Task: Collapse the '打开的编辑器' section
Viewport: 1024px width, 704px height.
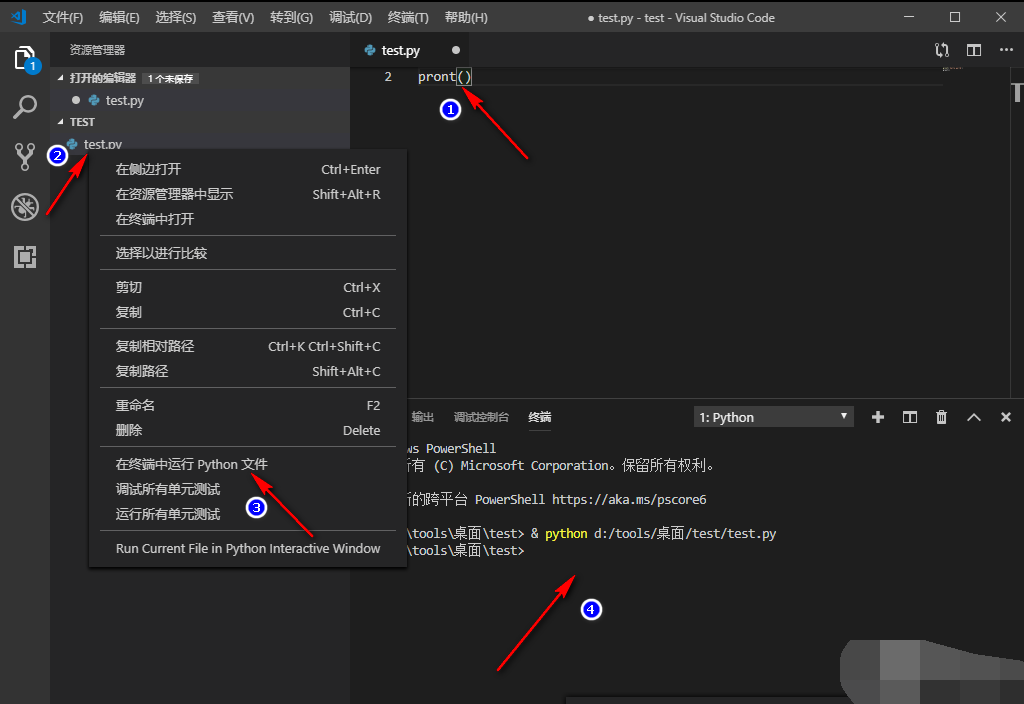Action: tap(61, 77)
